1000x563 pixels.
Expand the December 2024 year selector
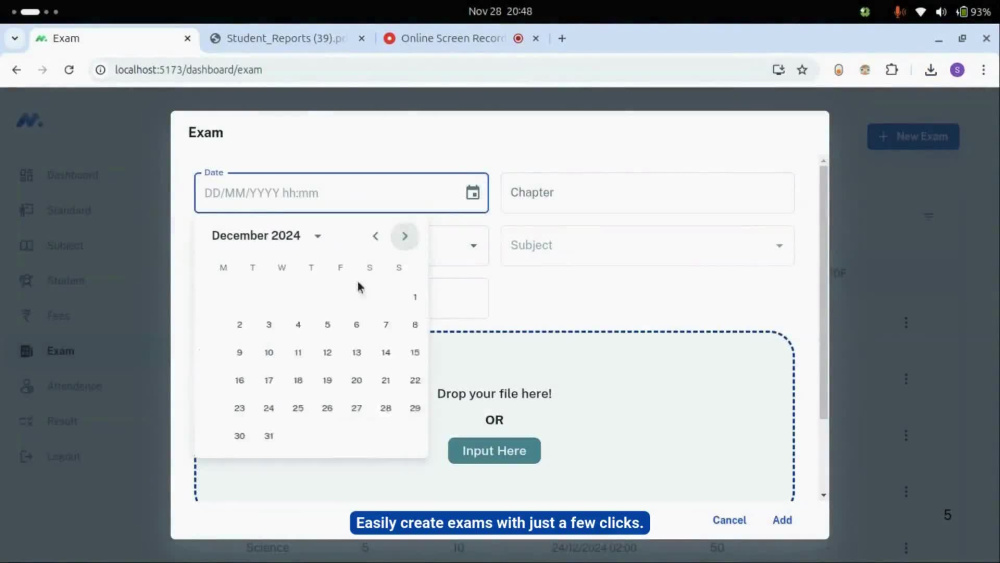coord(318,236)
